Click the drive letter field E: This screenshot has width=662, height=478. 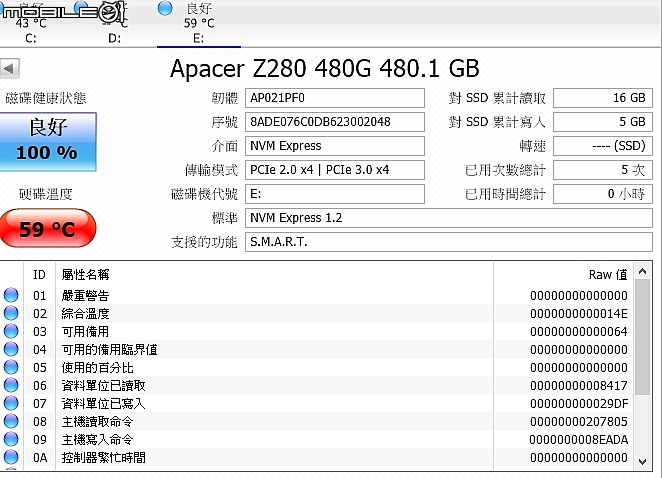[x=335, y=194]
